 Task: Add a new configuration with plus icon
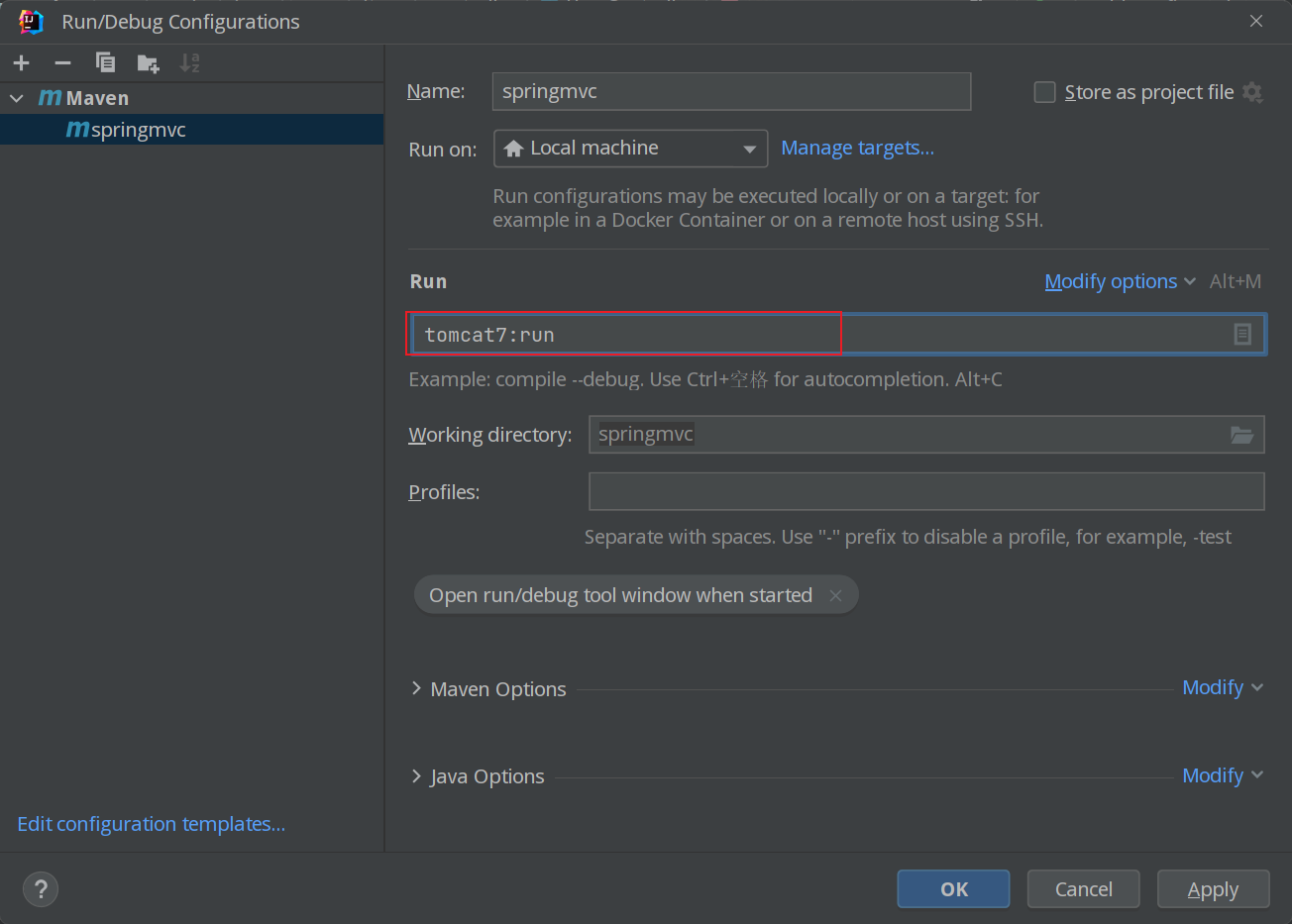[x=21, y=63]
